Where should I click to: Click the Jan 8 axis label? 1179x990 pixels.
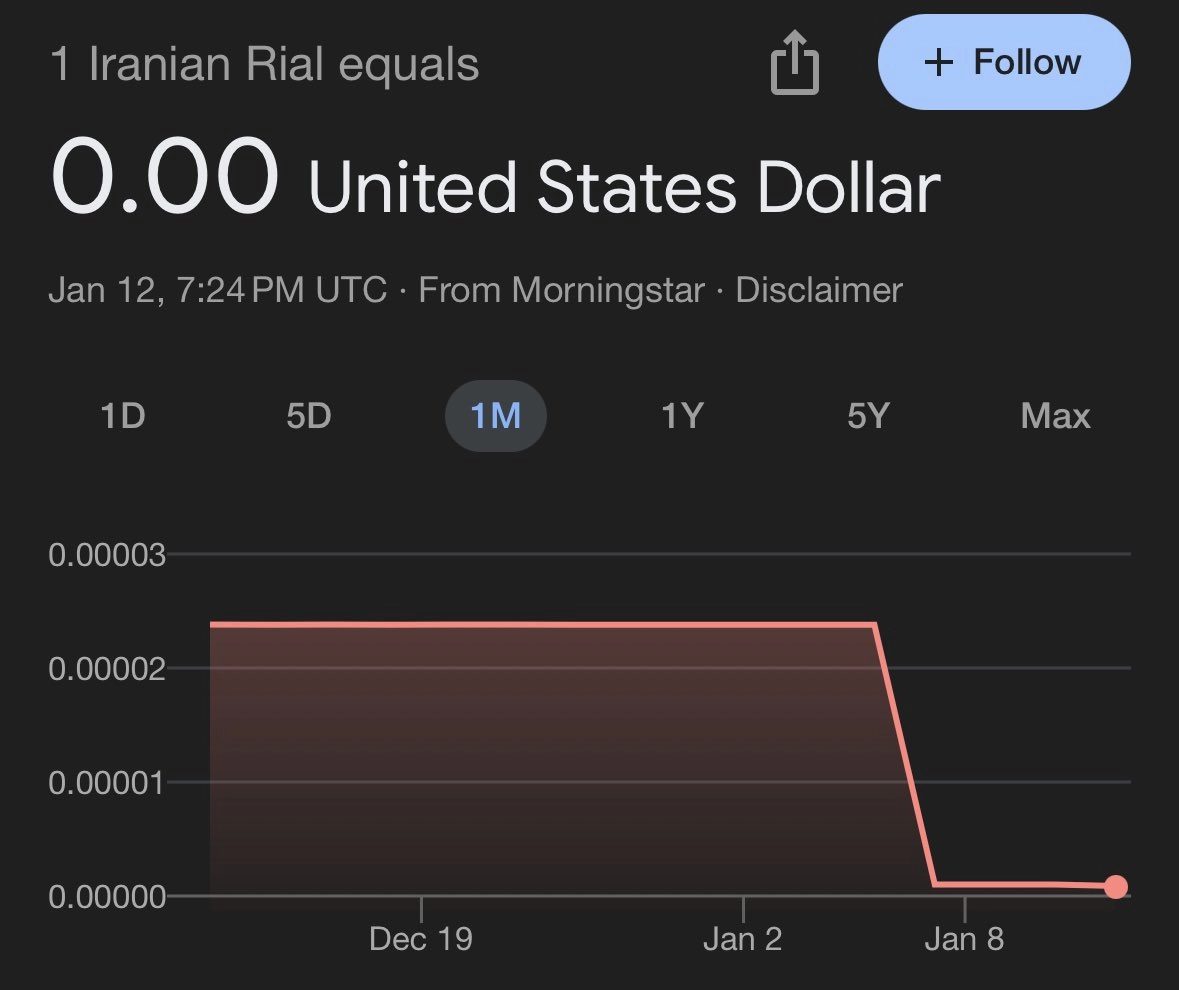point(964,940)
